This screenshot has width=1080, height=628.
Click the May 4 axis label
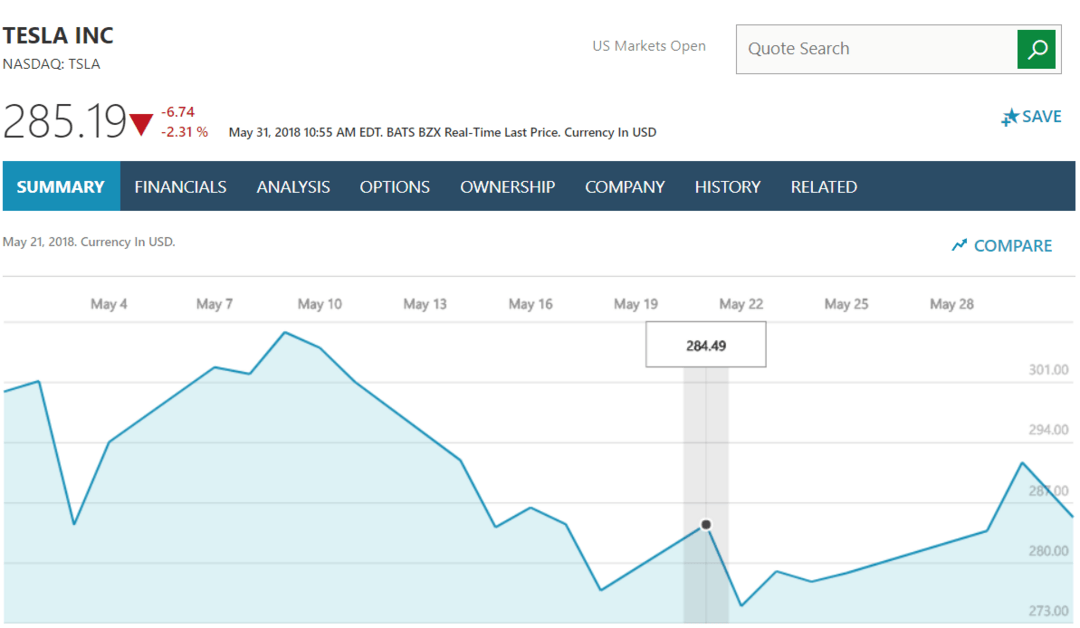point(109,304)
